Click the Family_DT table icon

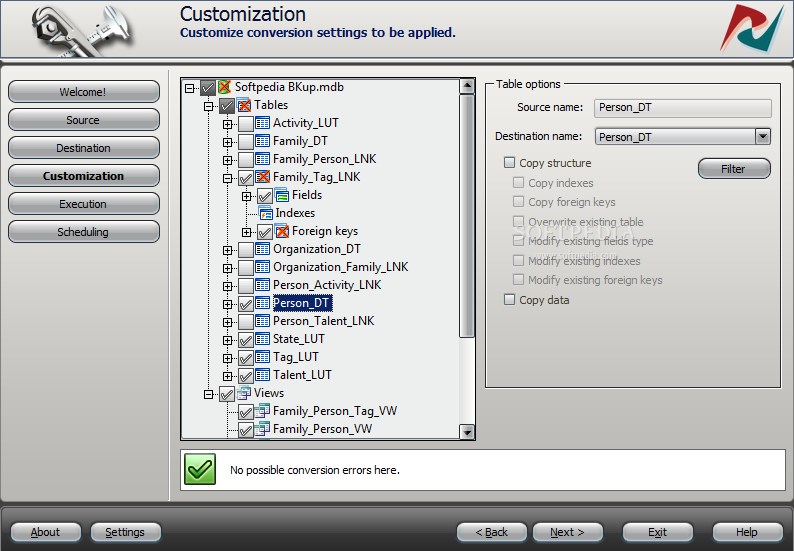click(x=262, y=141)
